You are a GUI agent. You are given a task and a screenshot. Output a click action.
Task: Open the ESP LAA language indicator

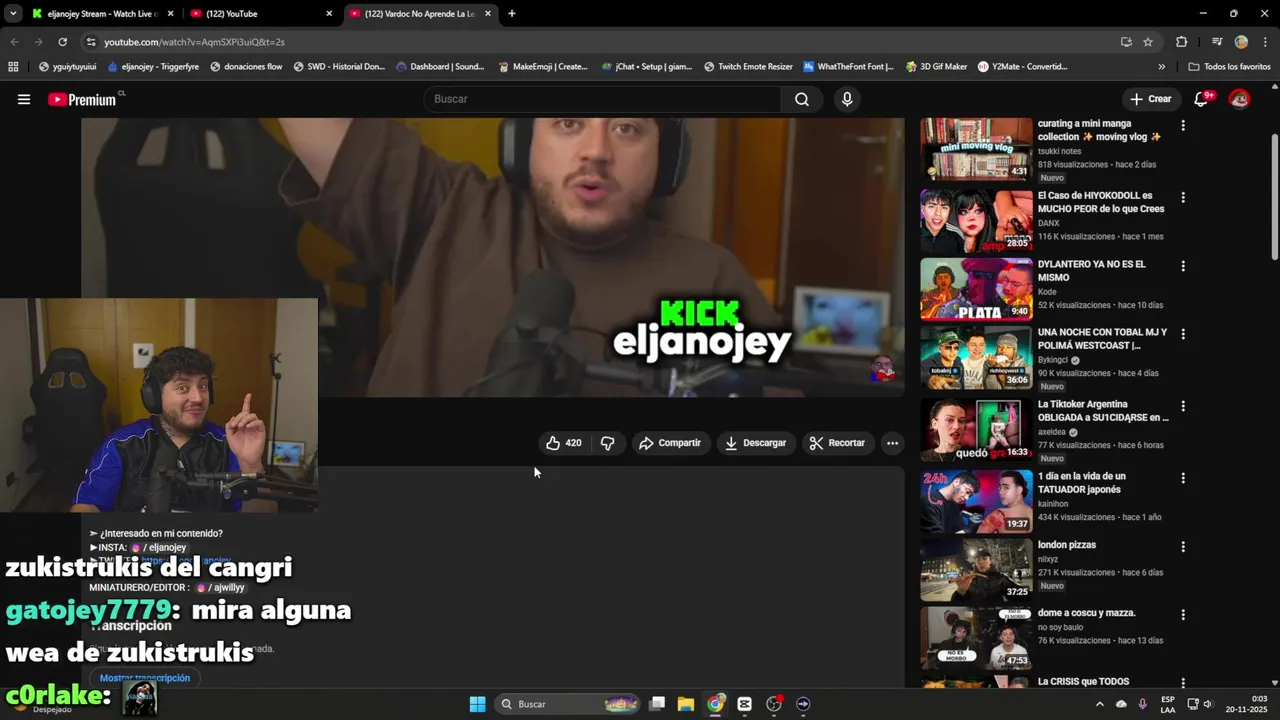[x=1168, y=704]
